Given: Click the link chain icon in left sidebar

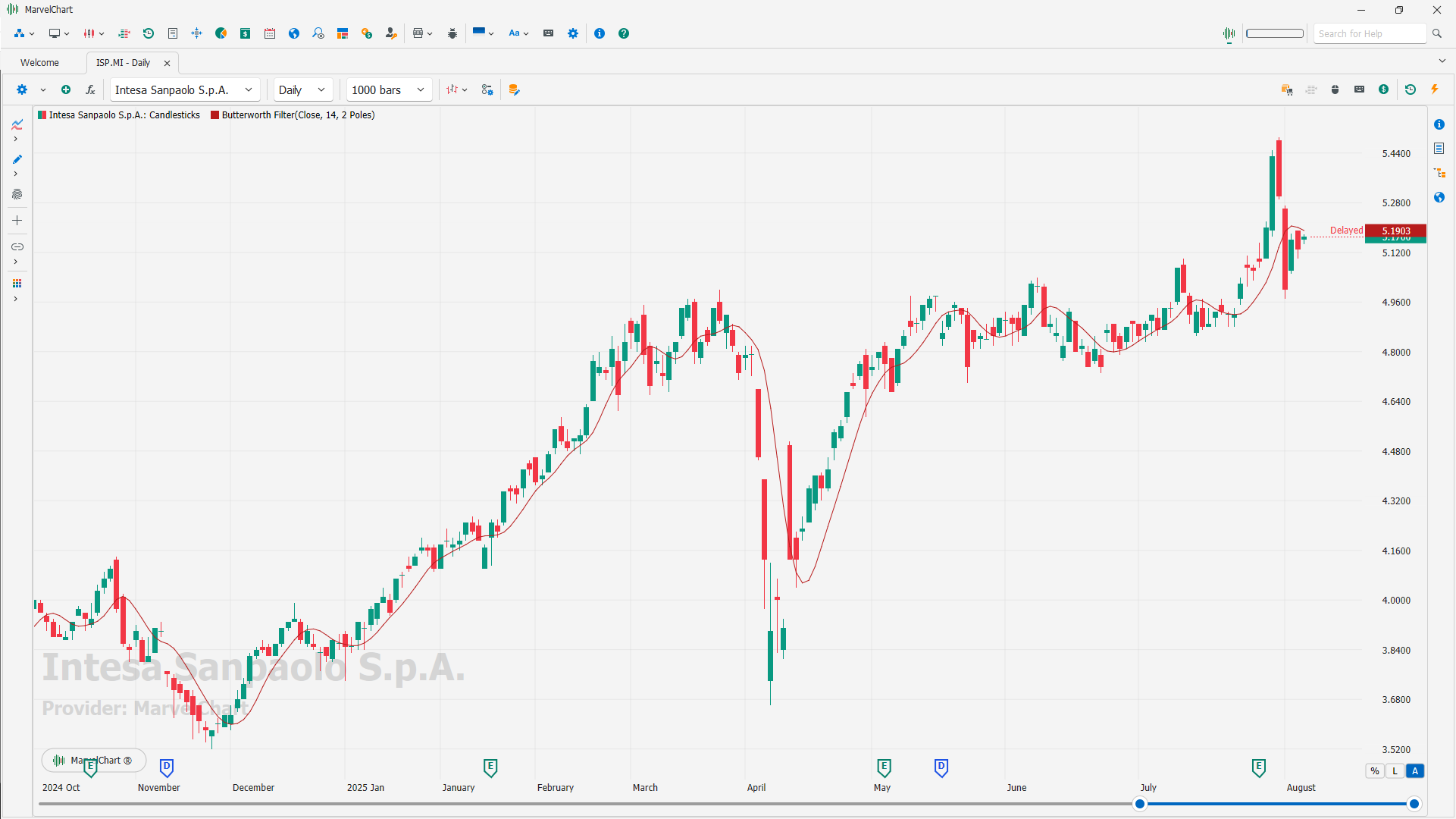Looking at the screenshot, I should (17, 247).
